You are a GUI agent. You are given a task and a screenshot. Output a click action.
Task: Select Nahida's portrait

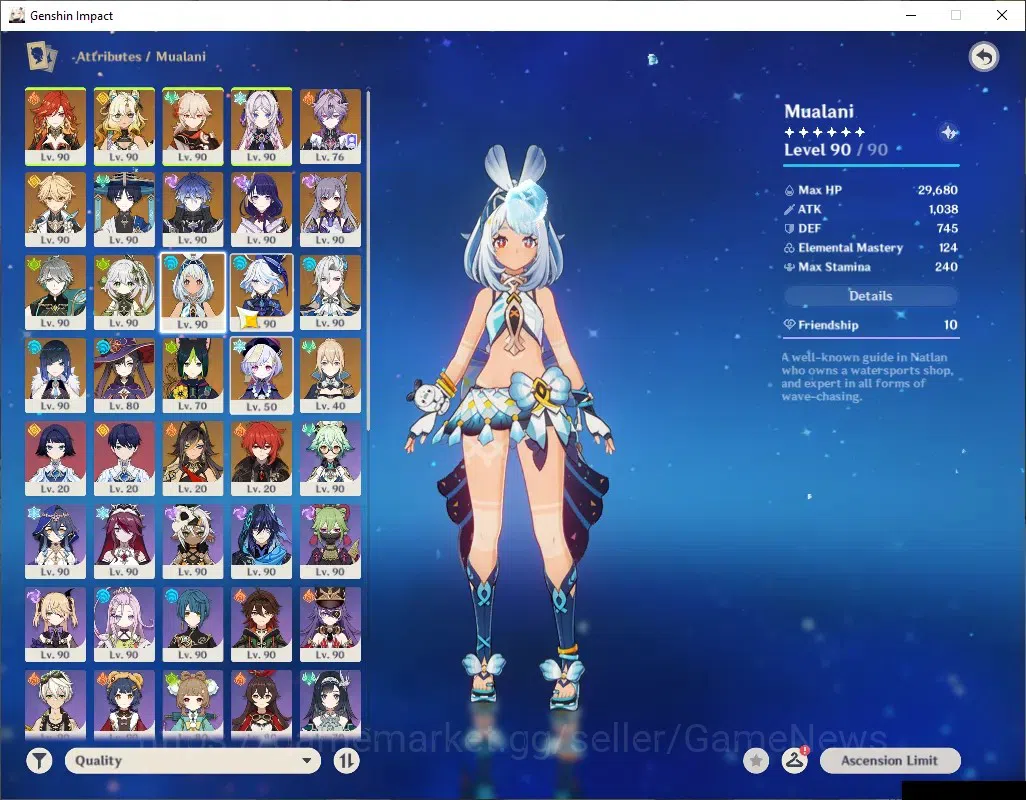124,293
